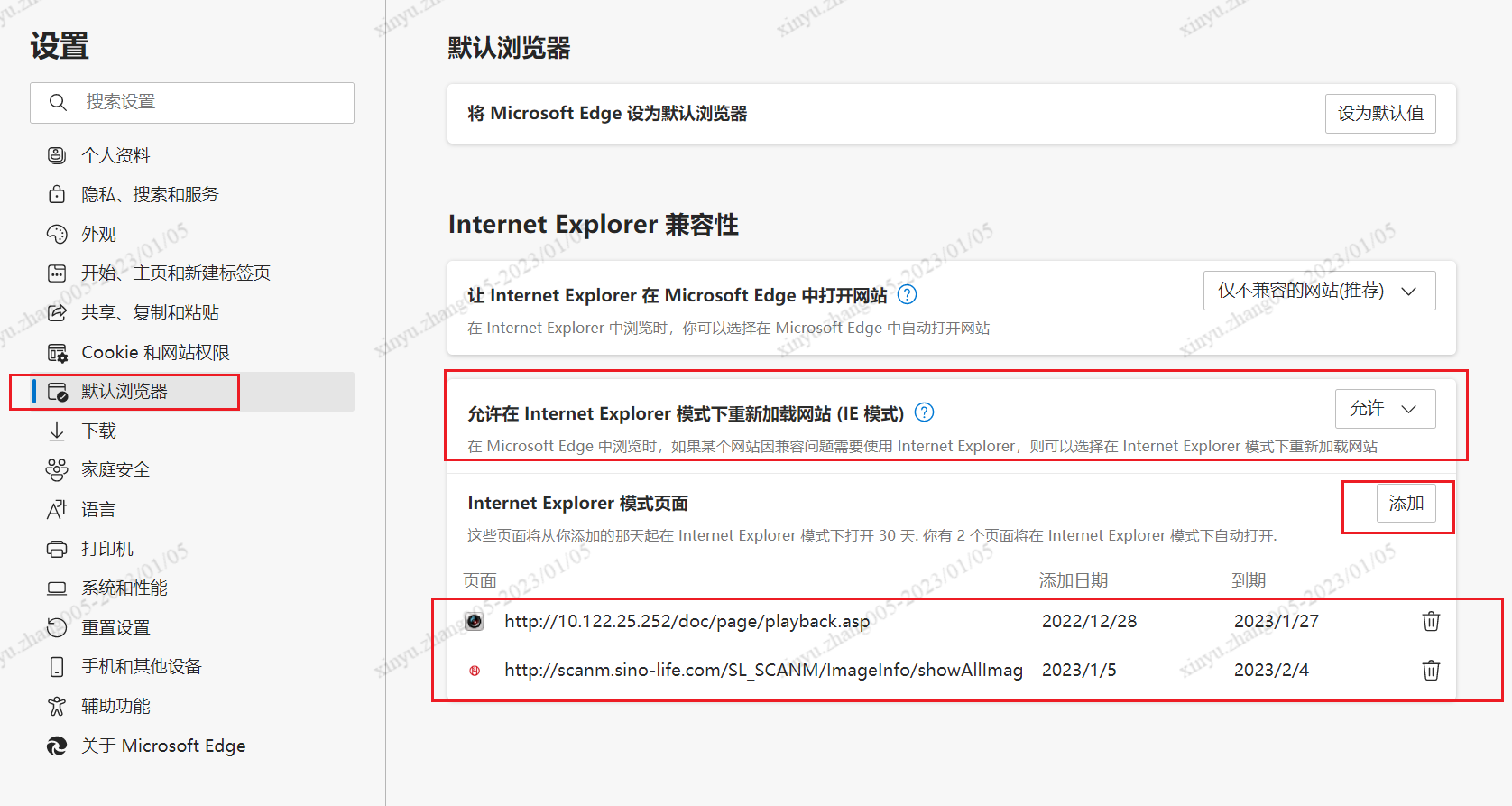
Task: Click the Internet Explorer 模式页面 heading
Action: pos(577,503)
